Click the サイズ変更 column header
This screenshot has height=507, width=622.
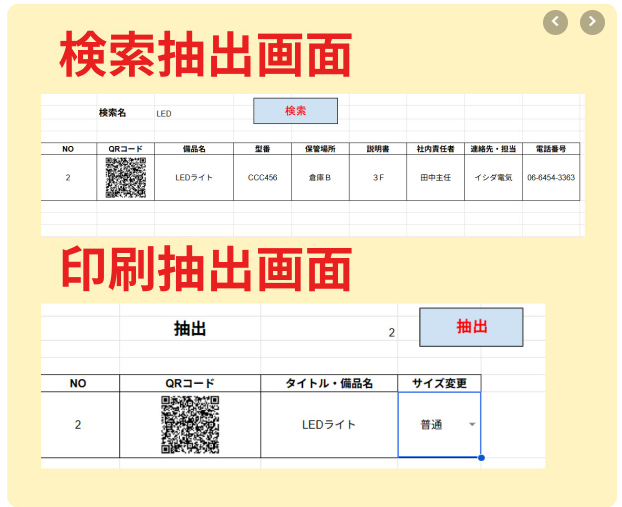(439, 383)
